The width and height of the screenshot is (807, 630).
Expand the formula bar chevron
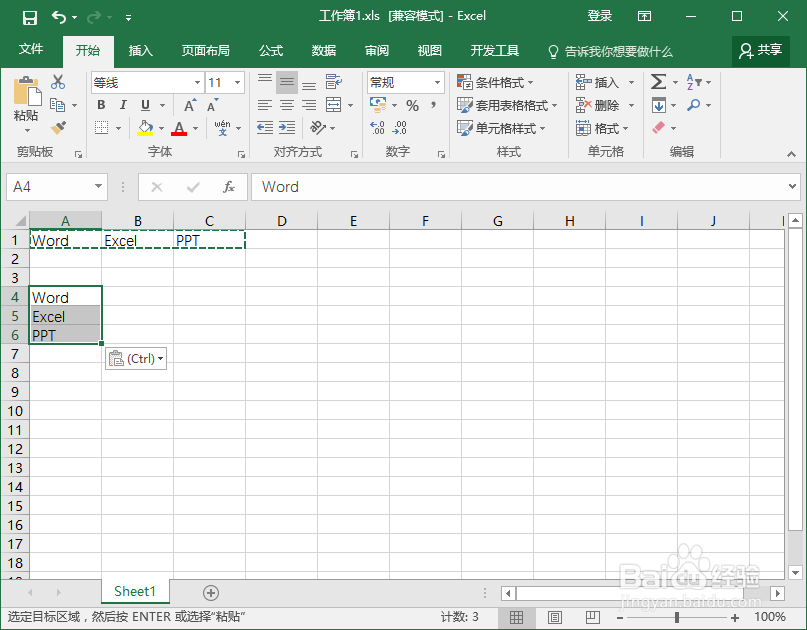(792, 186)
